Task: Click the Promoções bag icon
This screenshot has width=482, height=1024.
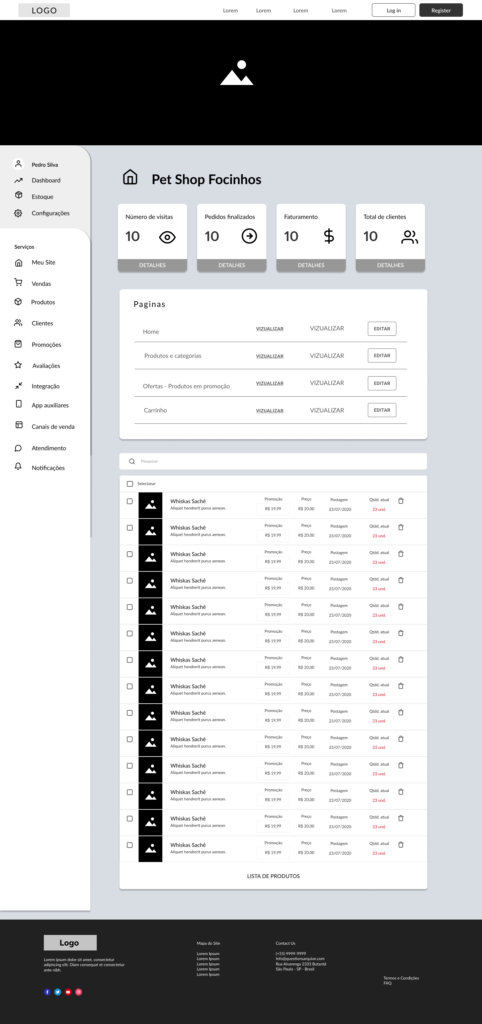Action: pyautogui.click(x=18, y=344)
